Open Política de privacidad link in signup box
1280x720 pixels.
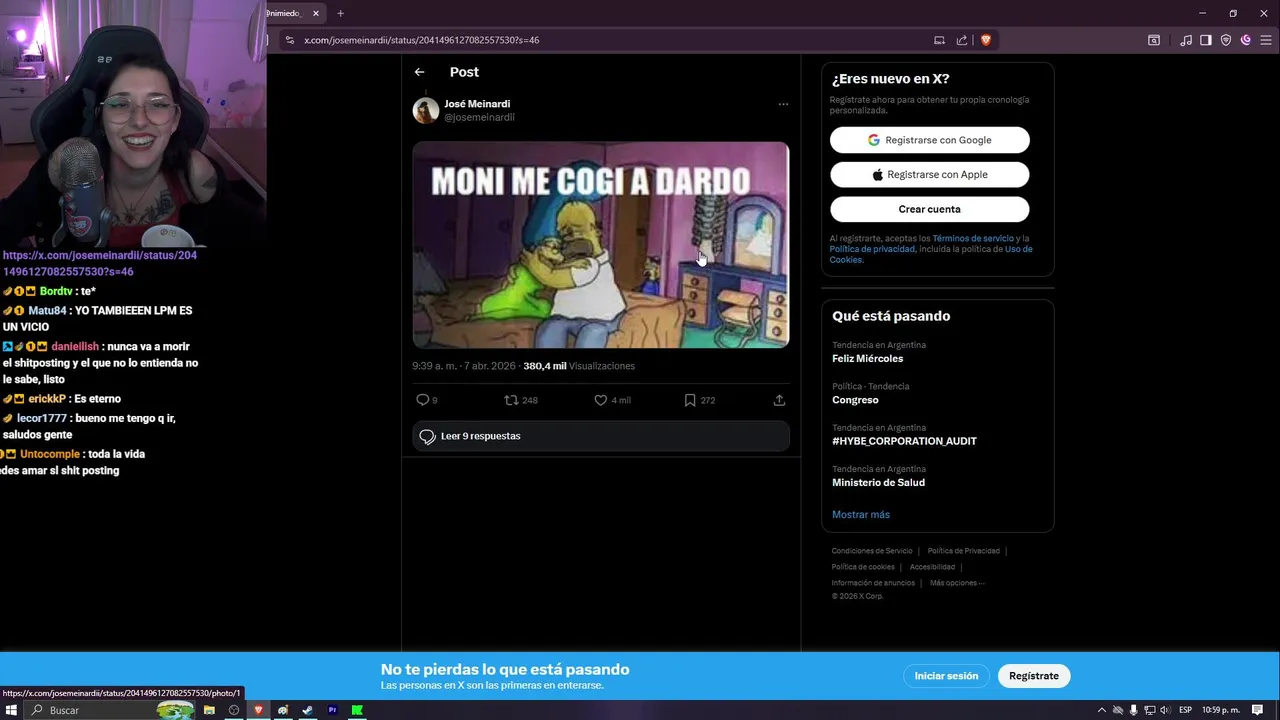pos(872,249)
